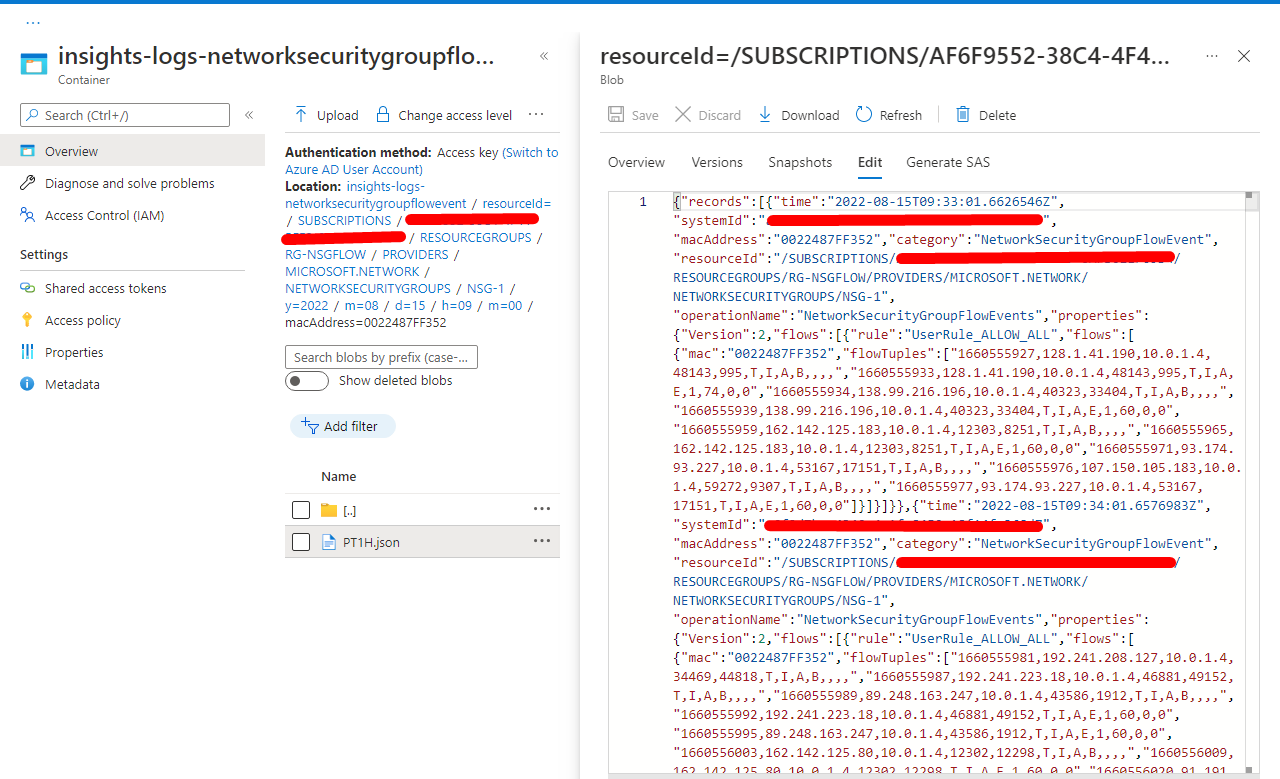1280x779 pixels.
Task: Go to the SUBSCRIPTIONS path segment
Action: 344,220
